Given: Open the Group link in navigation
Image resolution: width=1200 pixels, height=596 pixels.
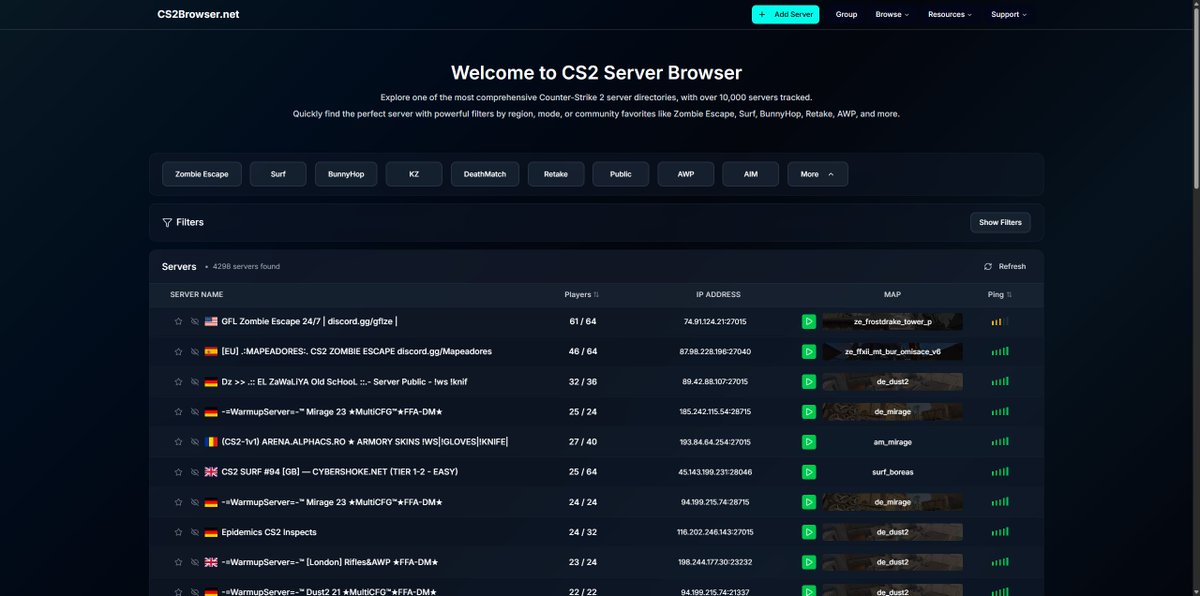Looking at the screenshot, I should [x=846, y=15].
